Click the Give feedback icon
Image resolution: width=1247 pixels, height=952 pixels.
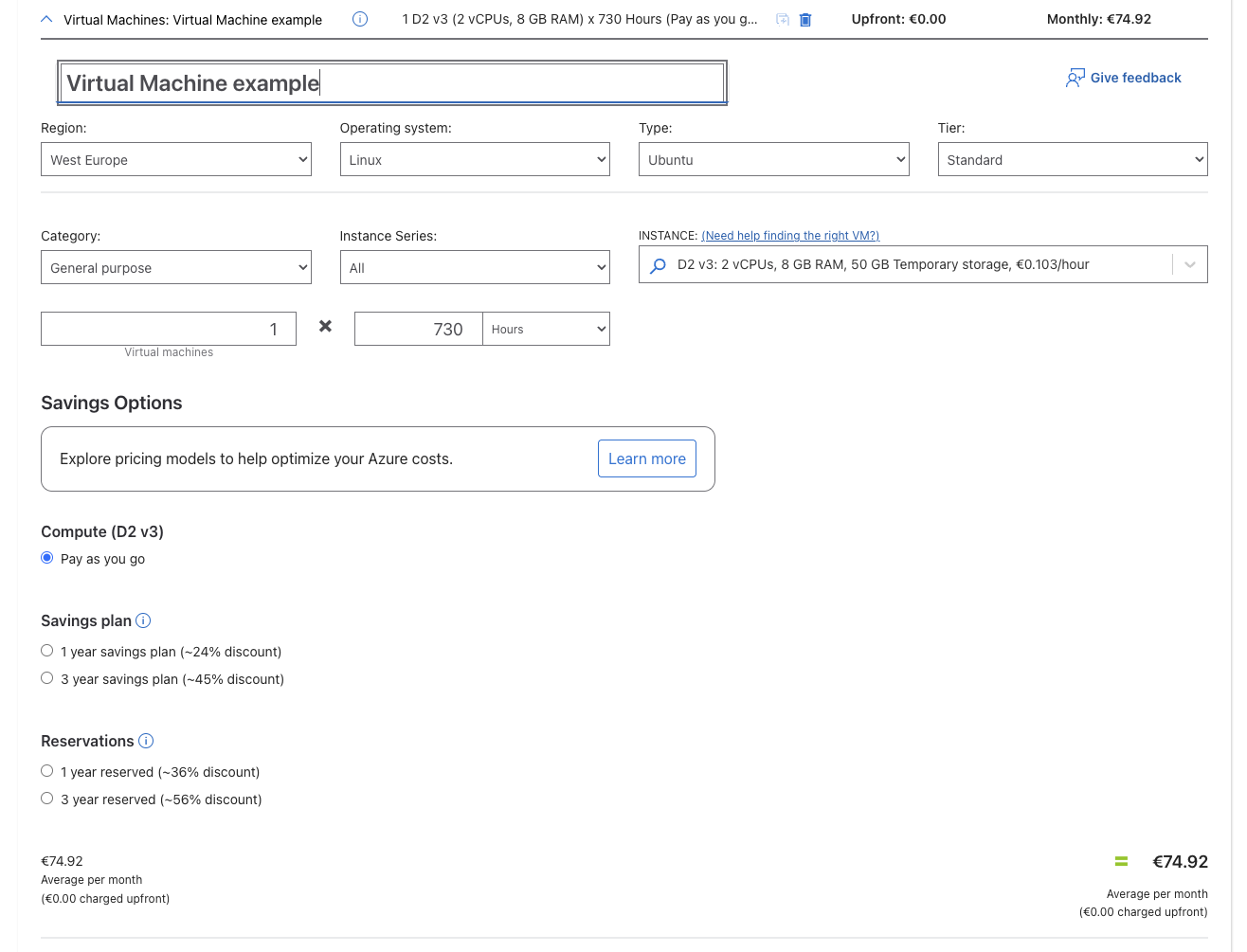[x=1075, y=78]
